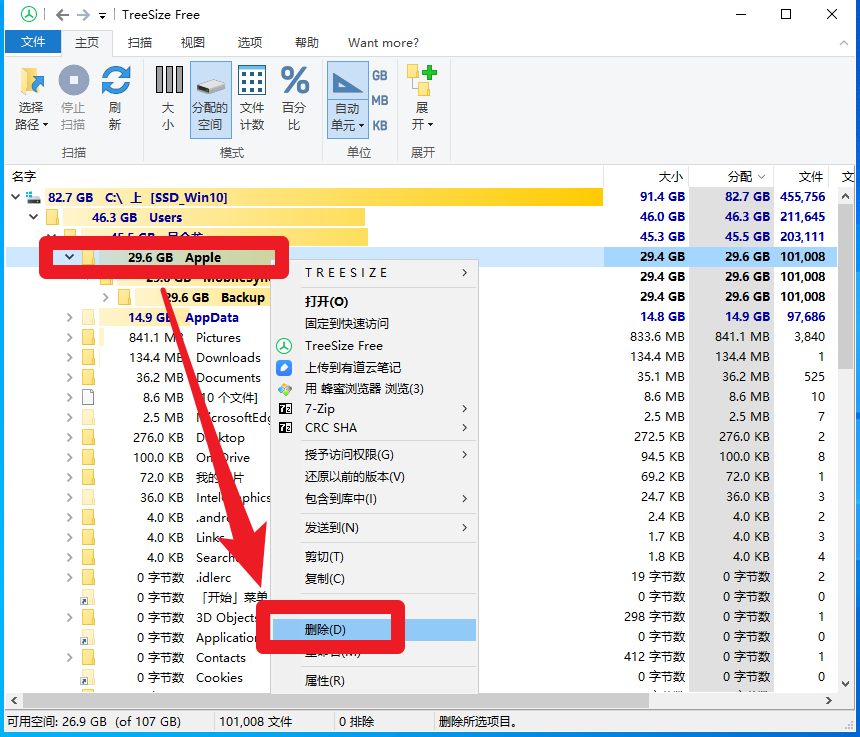Set display unit to MB
This screenshot has width=860, height=737.
(380, 100)
